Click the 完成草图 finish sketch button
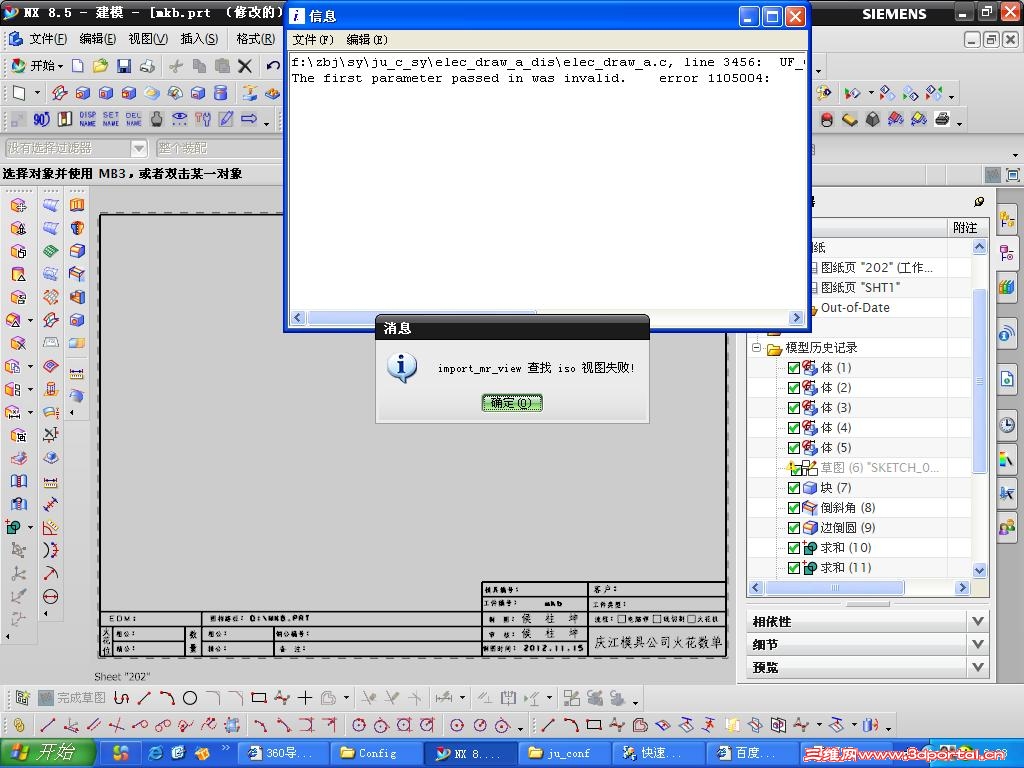Viewport: 1024px width, 768px height. [x=72, y=698]
